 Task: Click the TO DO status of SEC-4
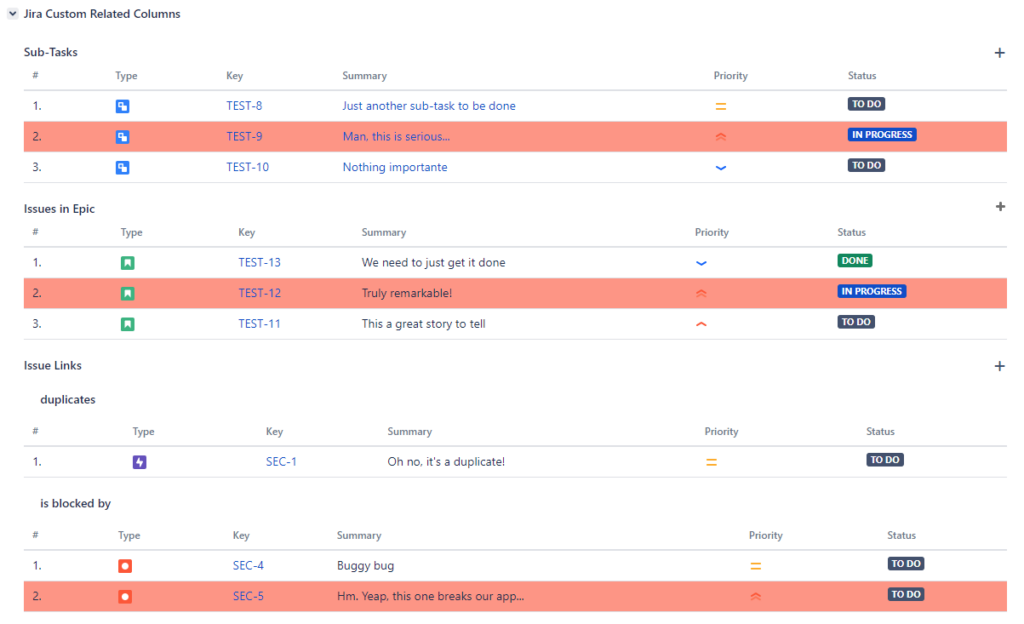(906, 563)
